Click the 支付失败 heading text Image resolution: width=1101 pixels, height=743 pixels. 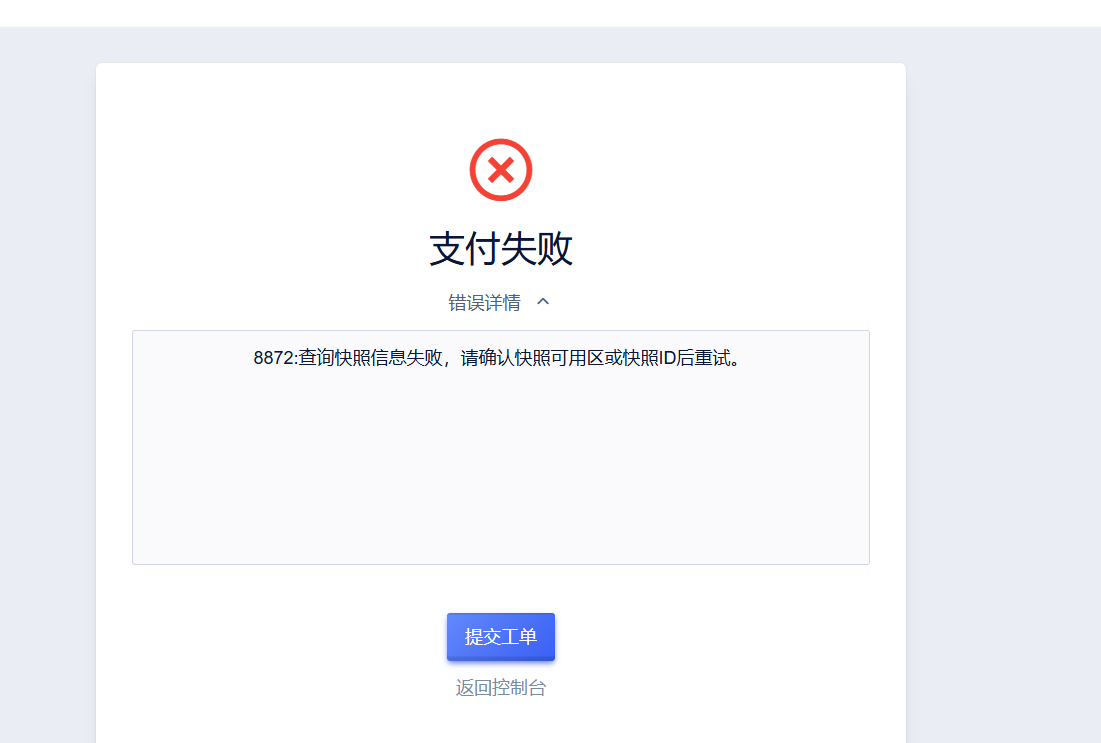pyautogui.click(x=501, y=249)
